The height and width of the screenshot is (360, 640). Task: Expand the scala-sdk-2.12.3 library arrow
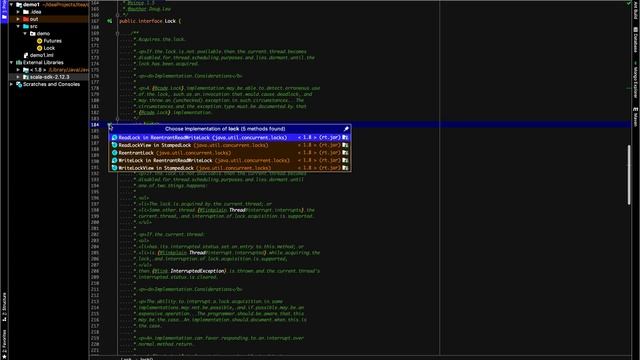(18, 77)
